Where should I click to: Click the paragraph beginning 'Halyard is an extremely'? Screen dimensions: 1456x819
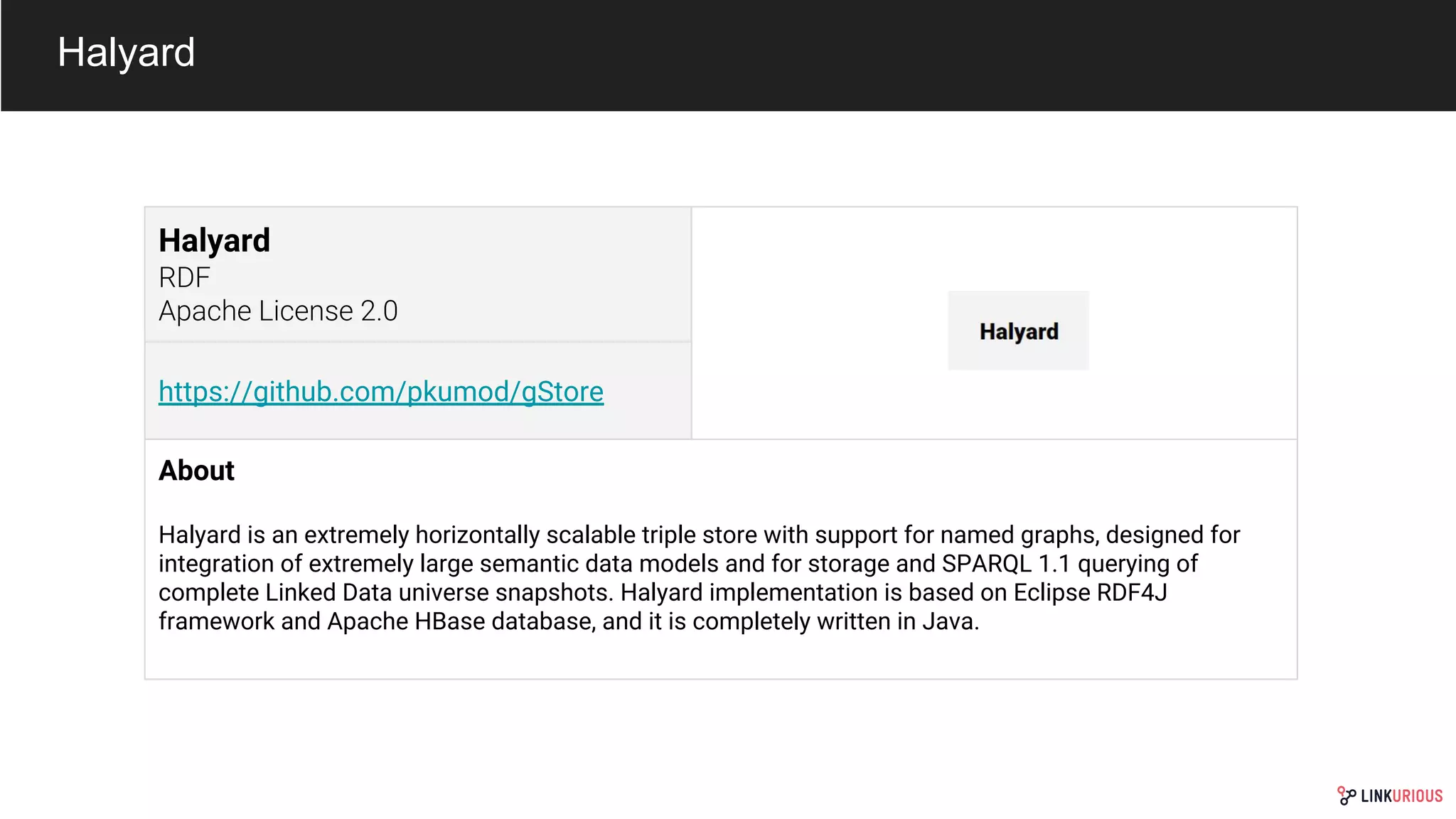click(x=699, y=578)
